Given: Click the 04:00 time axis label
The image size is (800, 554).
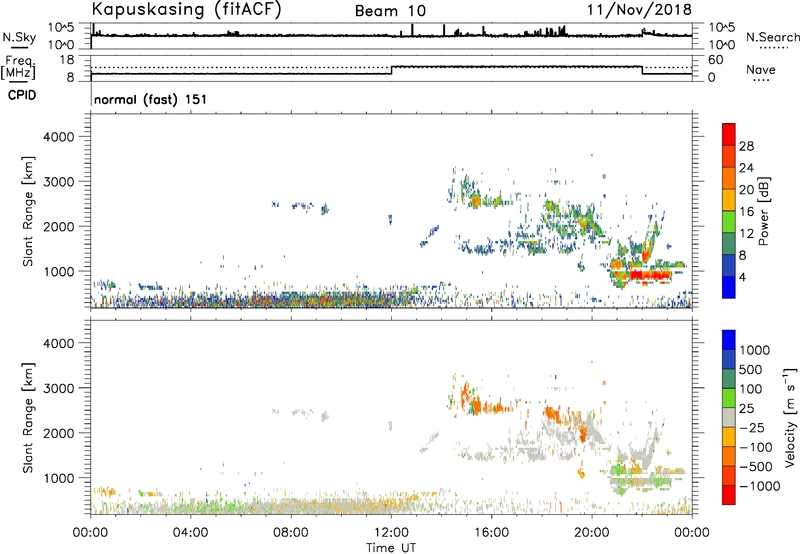Looking at the screenshot, I should [x=190, y=533].
